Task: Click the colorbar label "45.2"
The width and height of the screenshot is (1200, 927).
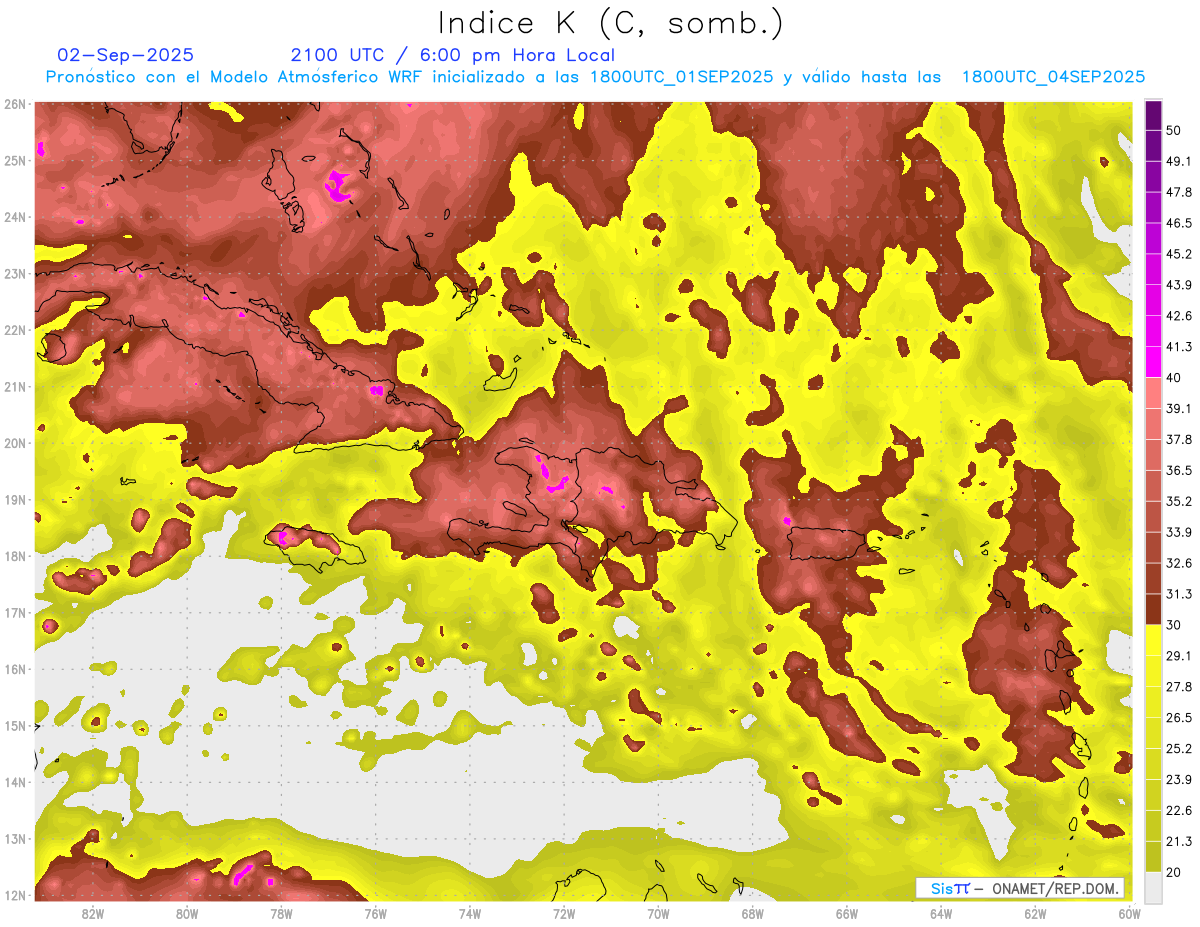Action: coord(1179,254)
